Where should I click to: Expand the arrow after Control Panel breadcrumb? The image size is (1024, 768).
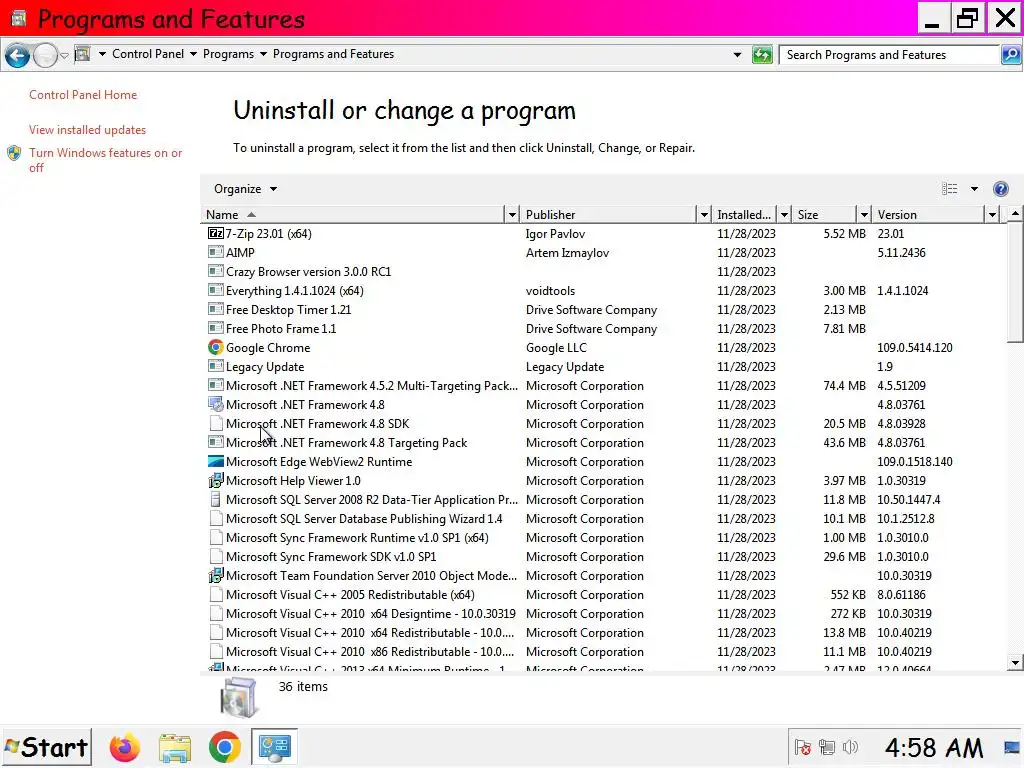coord(193,54)
